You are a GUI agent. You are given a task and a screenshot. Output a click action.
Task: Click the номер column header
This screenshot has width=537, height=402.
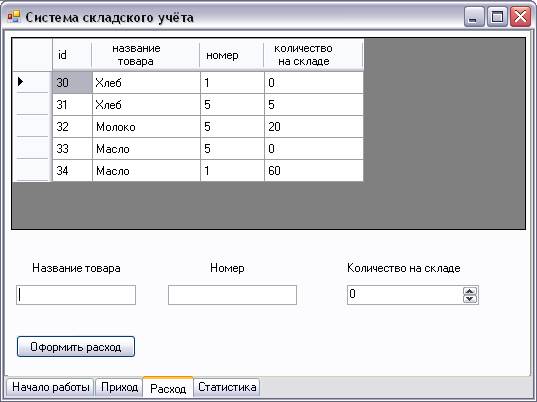pos(232,55)
